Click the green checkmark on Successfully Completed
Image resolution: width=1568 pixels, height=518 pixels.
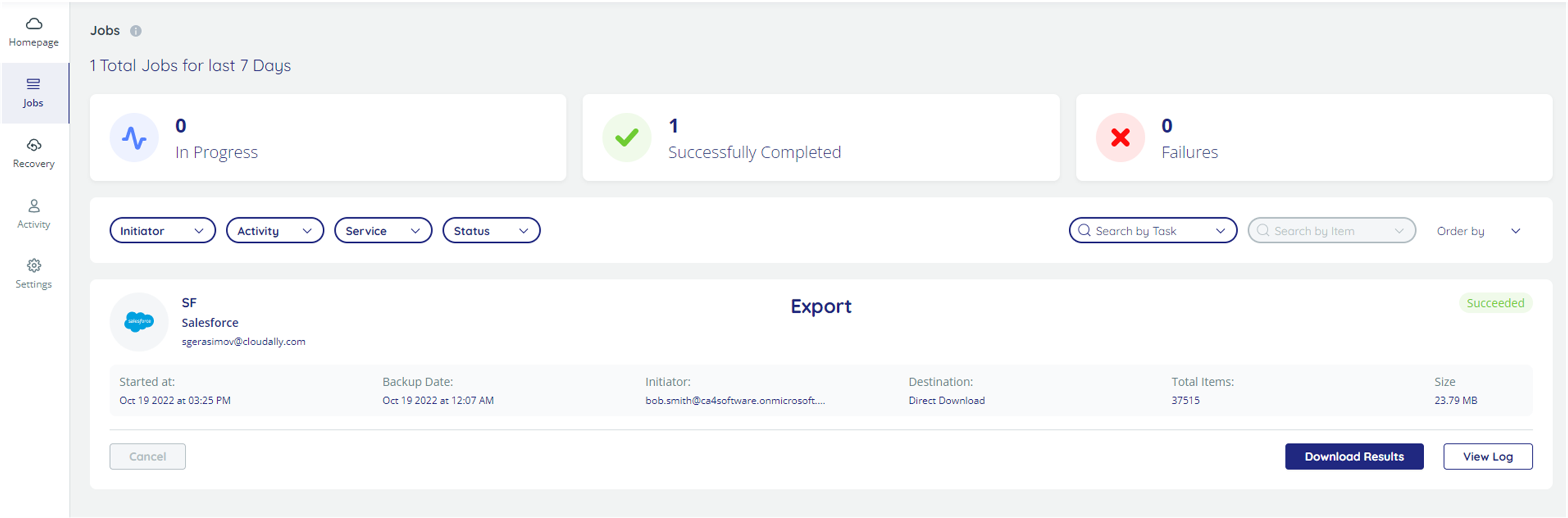(626, 137)
